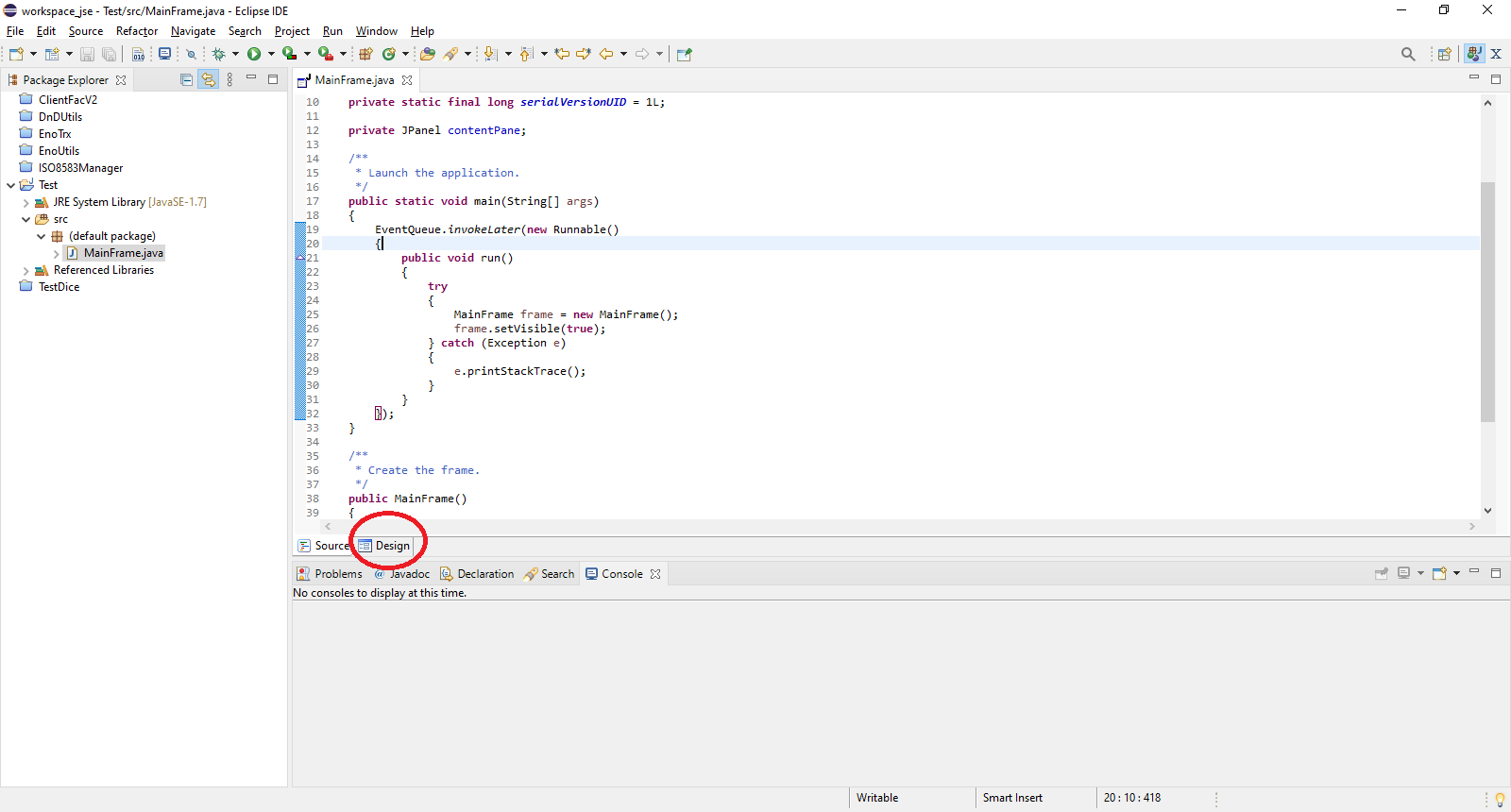Open the Back history dropdown arrow
1511x812 pixels.
pyautogui.click(x=623, y=54)
